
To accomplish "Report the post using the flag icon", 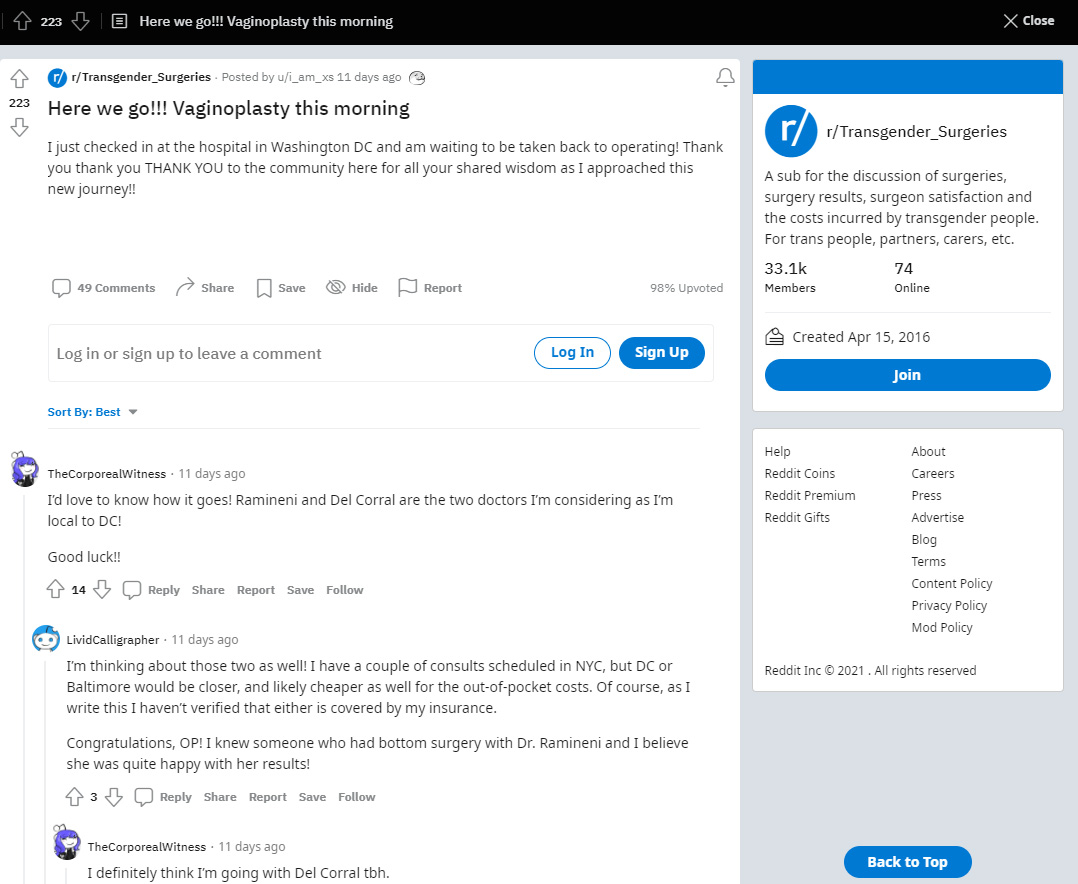I will click(407, 288).
